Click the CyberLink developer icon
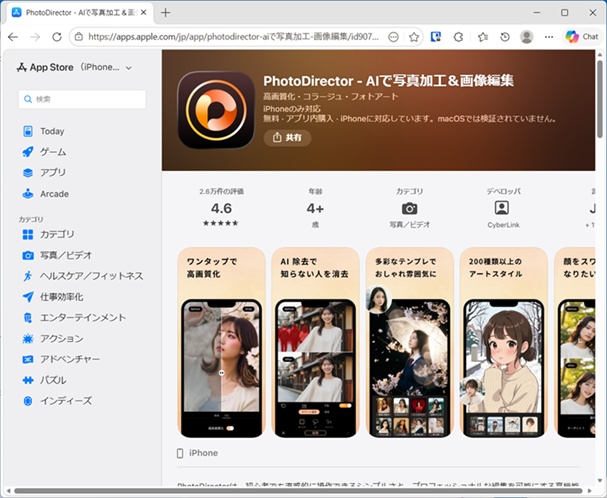607x498 pixels. tap(502, 208)
